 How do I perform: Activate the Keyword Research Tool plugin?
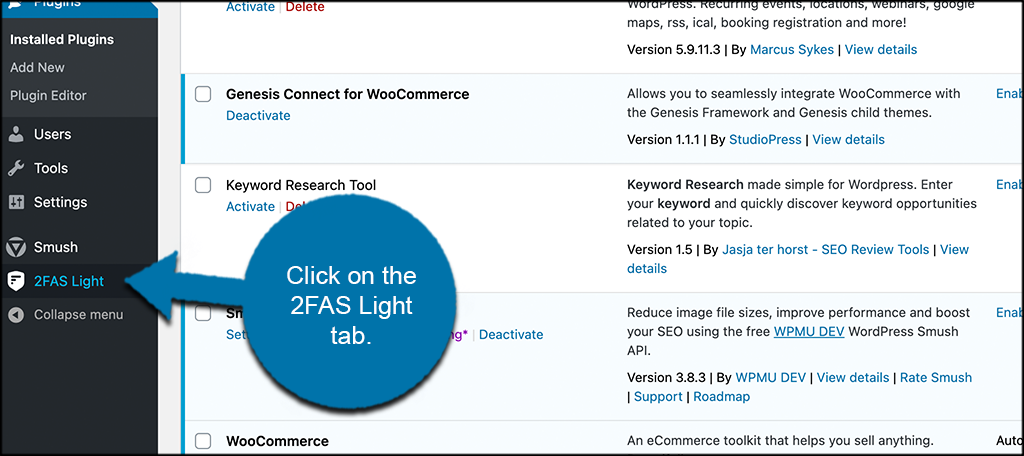point(250,207)
